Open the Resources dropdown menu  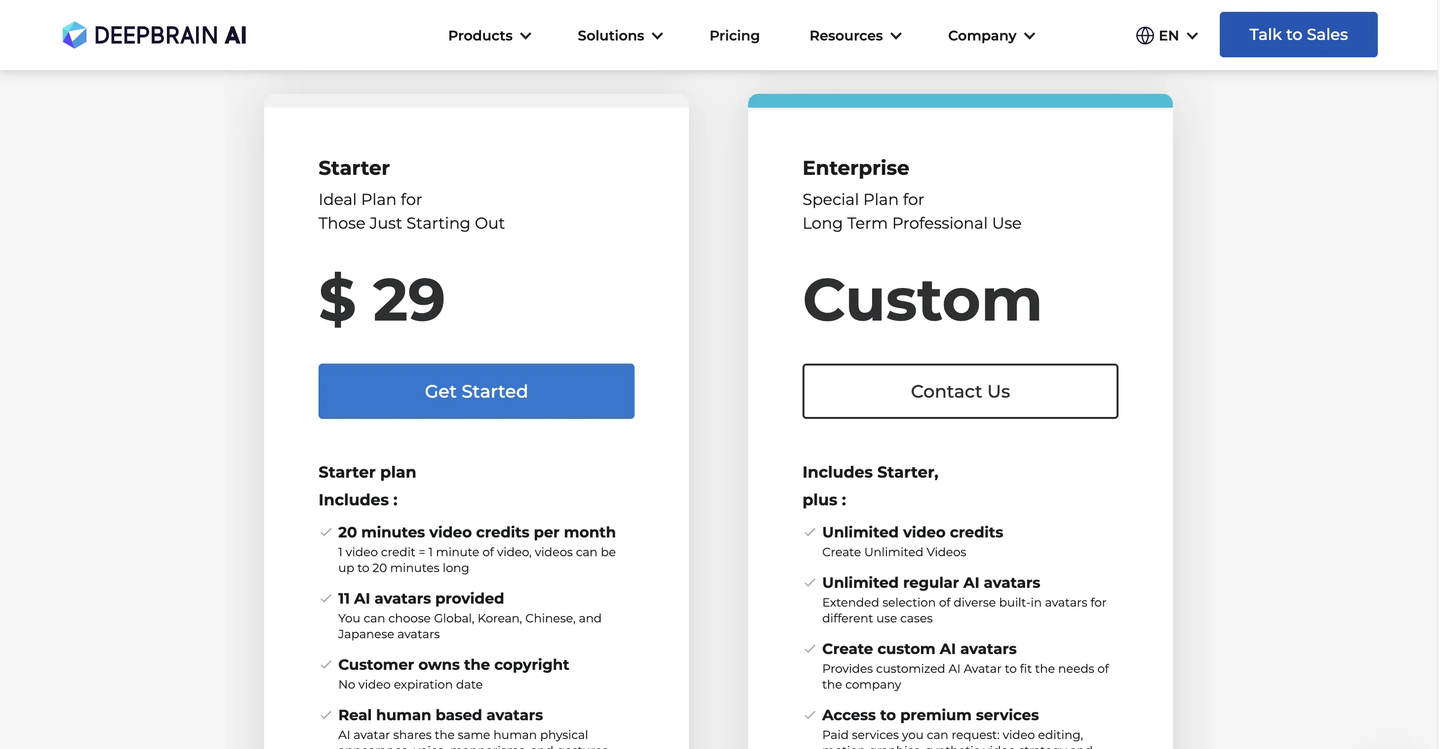[x=855, y=35]
